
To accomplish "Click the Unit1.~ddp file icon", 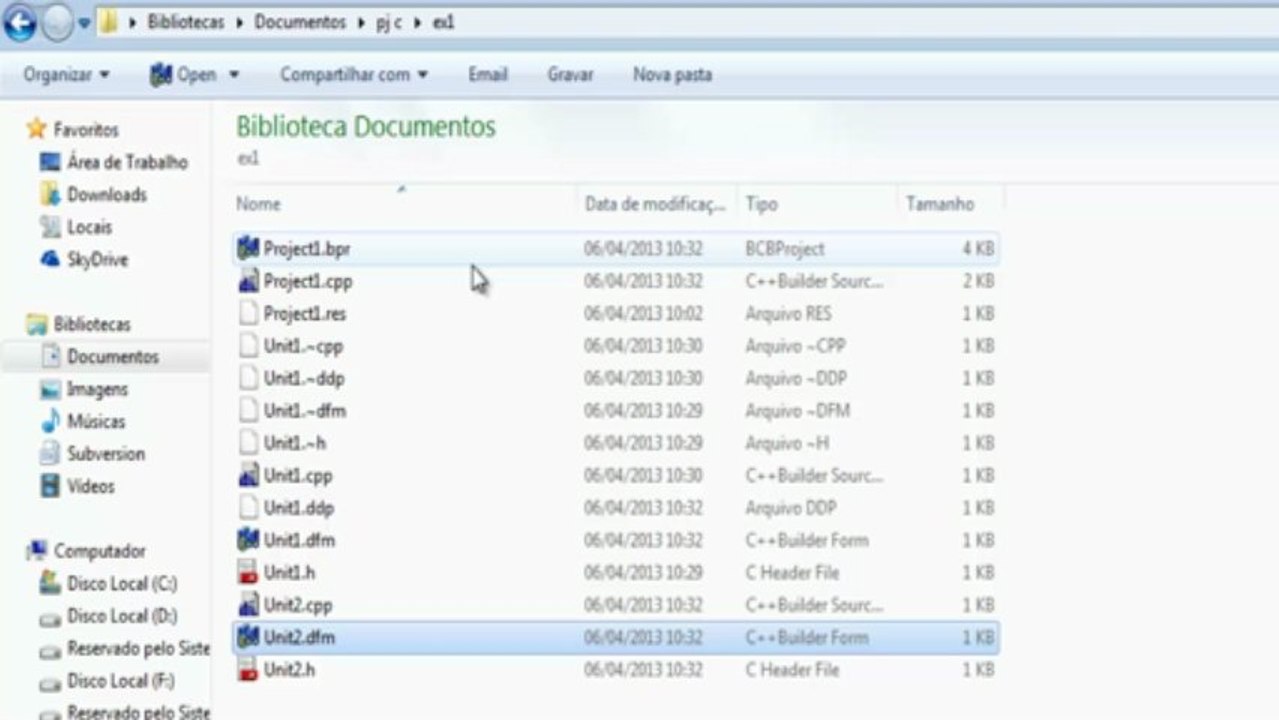I will [248, 378].
